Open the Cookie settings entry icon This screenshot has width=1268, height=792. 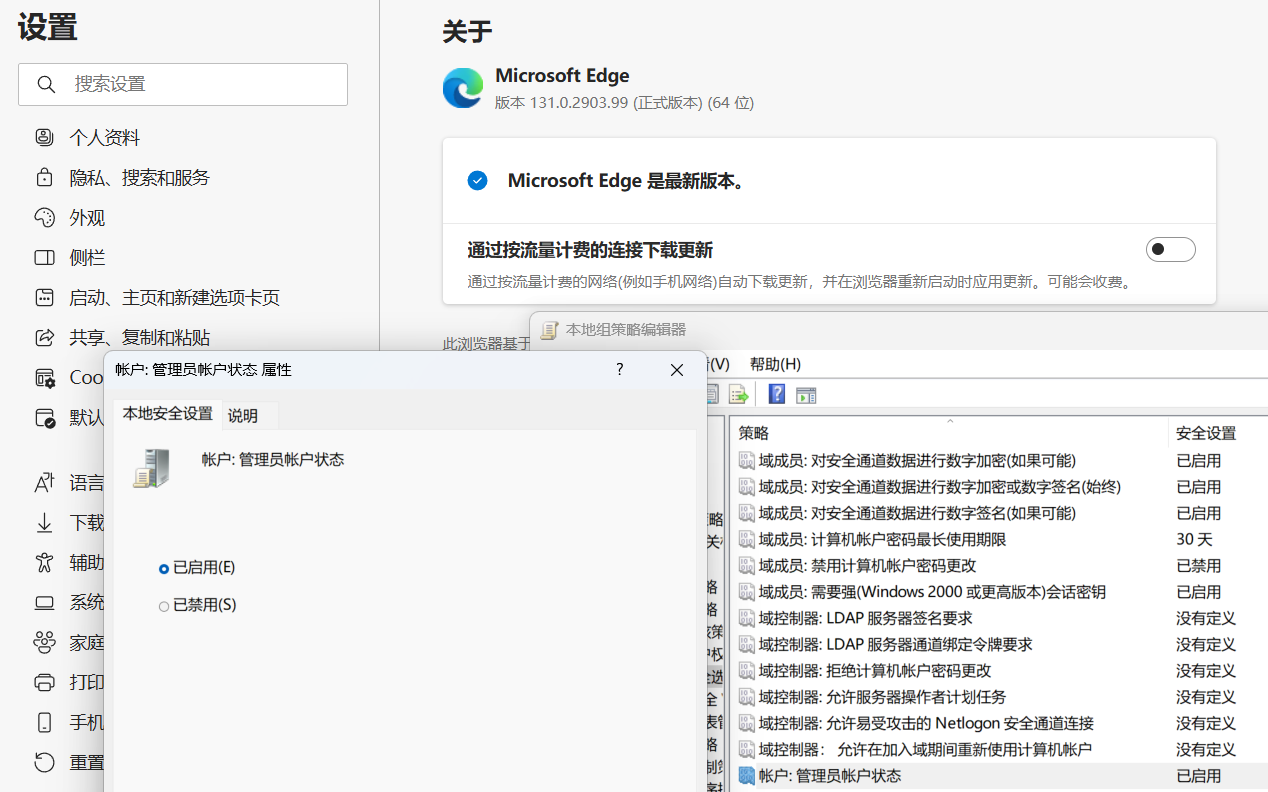pos(45,378)
